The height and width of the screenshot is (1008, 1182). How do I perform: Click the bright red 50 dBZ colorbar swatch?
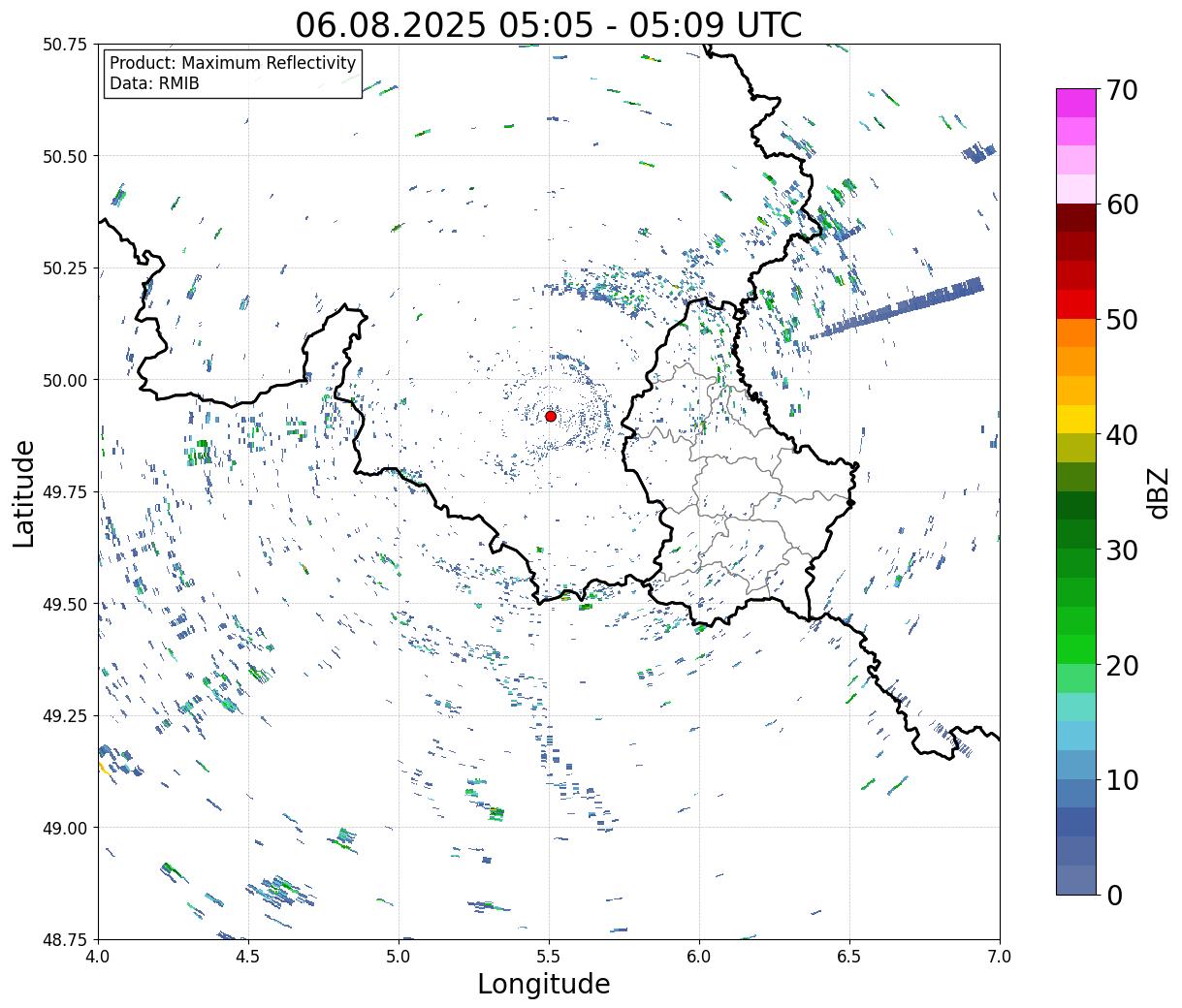tap(1076, 304)
